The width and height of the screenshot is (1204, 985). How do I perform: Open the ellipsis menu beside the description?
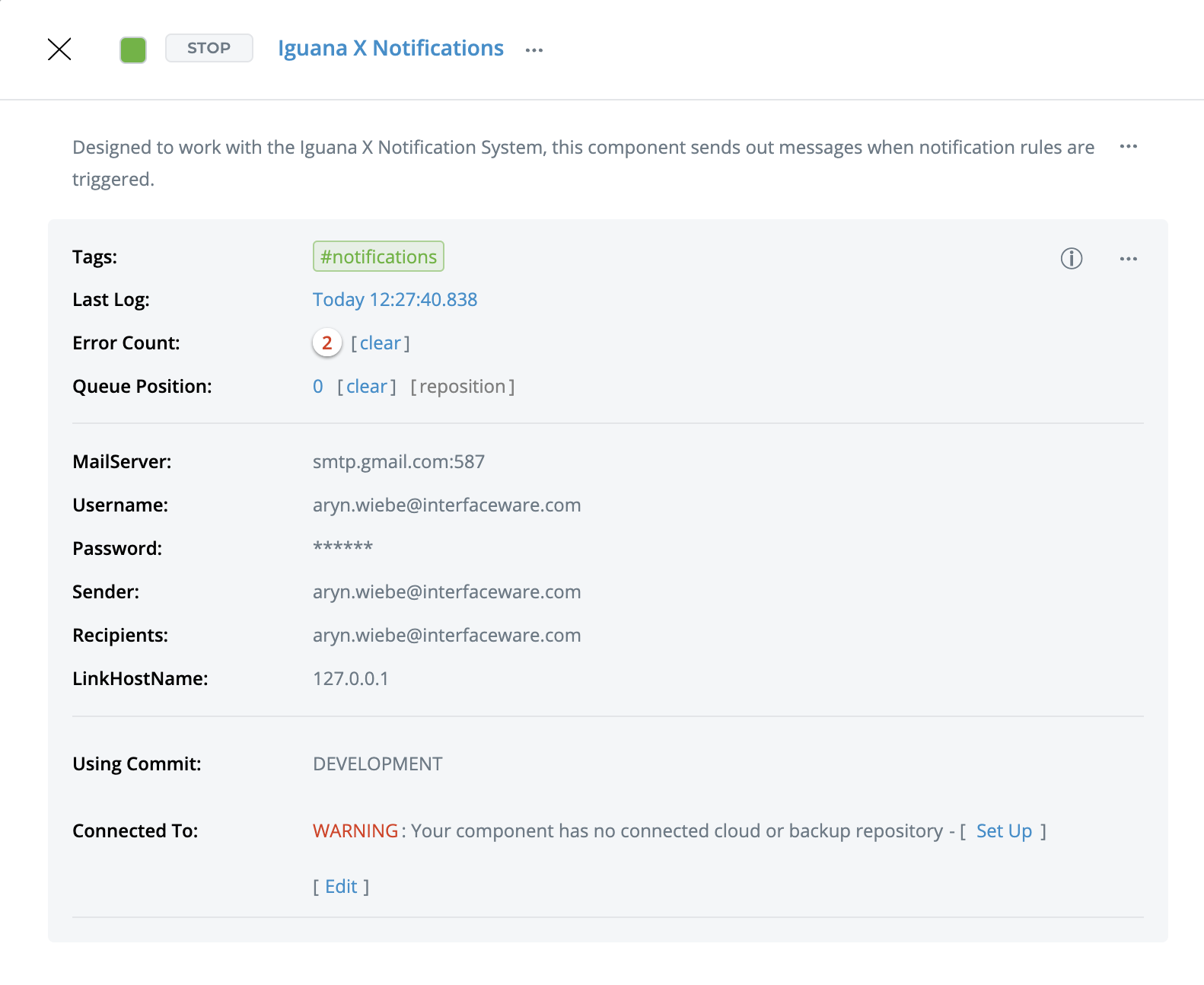pos(1128,146)
